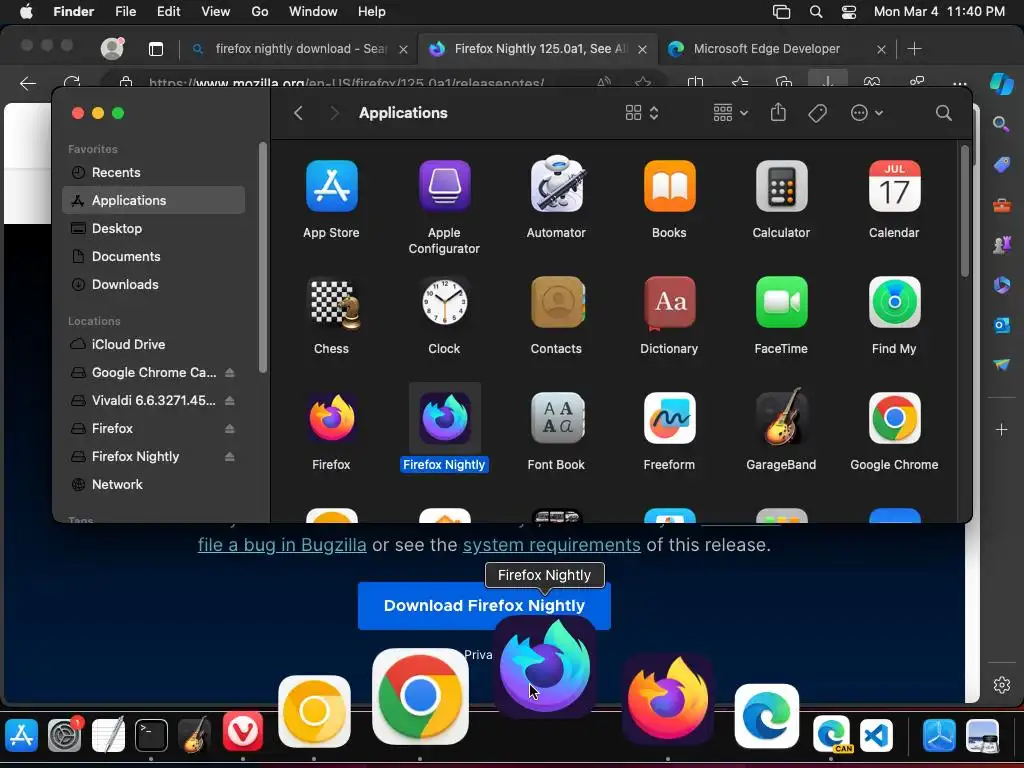Select the GarageBand app in Finder window
Screen dimensions: 1024x768
[x=782, y=417]
